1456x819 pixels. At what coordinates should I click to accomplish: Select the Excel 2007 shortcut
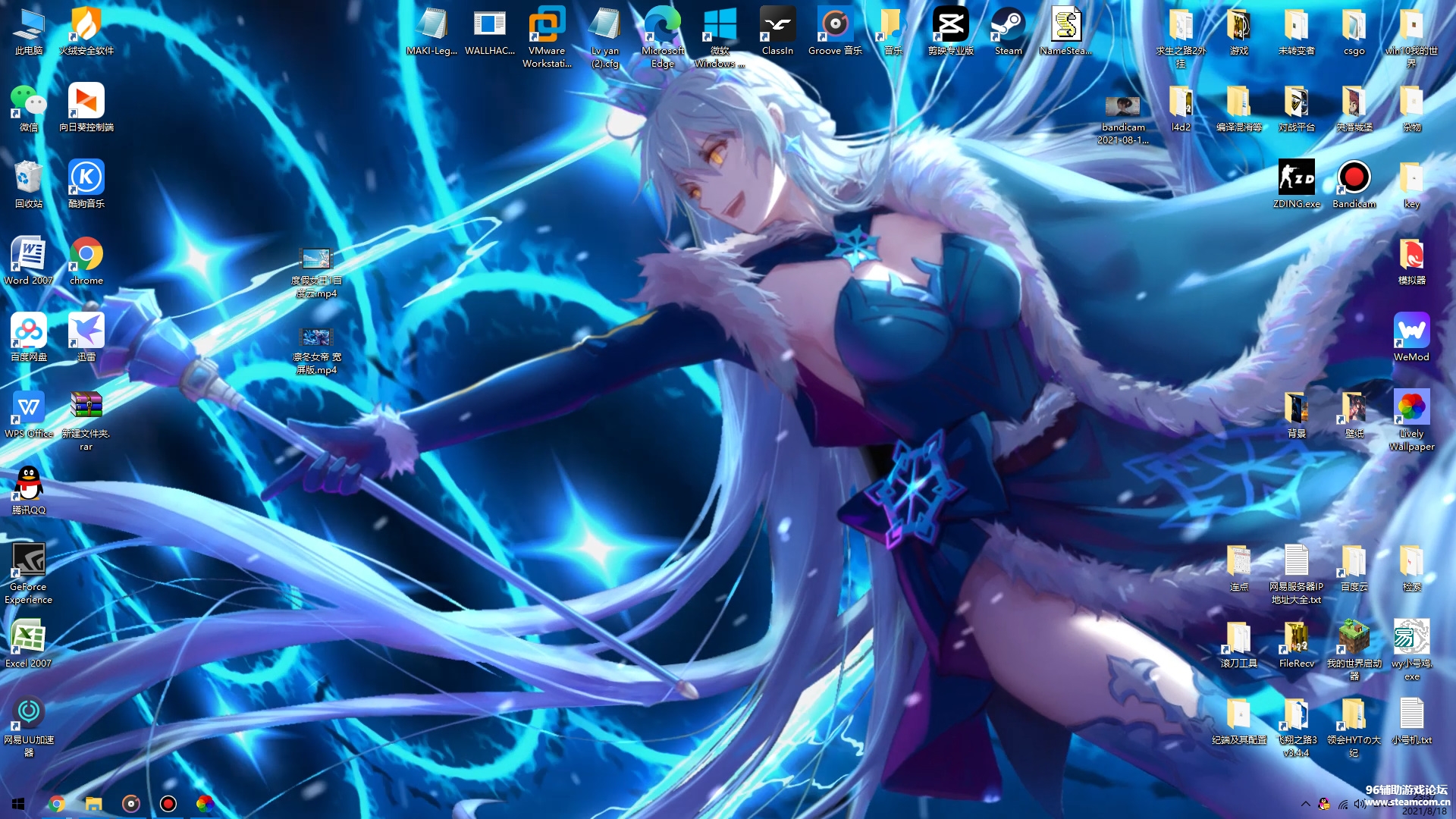pyautogui.click(x=29, y=639)
